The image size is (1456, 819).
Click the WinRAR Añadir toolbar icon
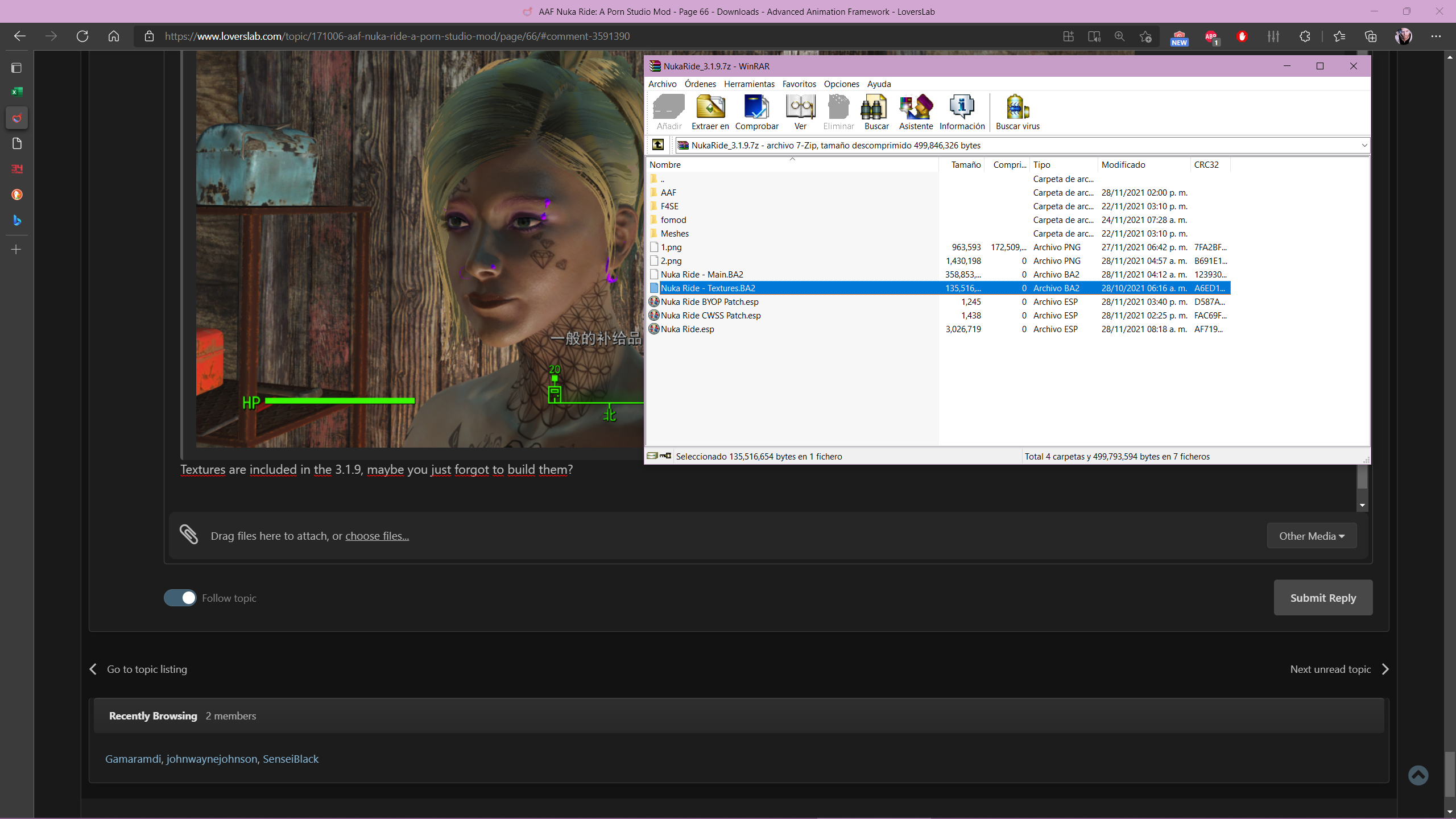pos(669,112)
